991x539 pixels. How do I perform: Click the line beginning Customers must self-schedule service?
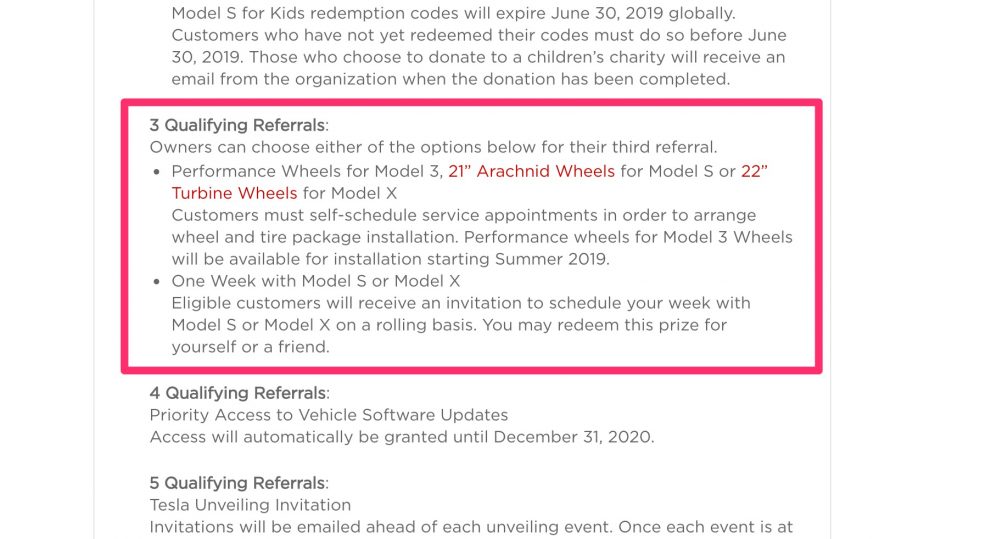coord(463,215)
